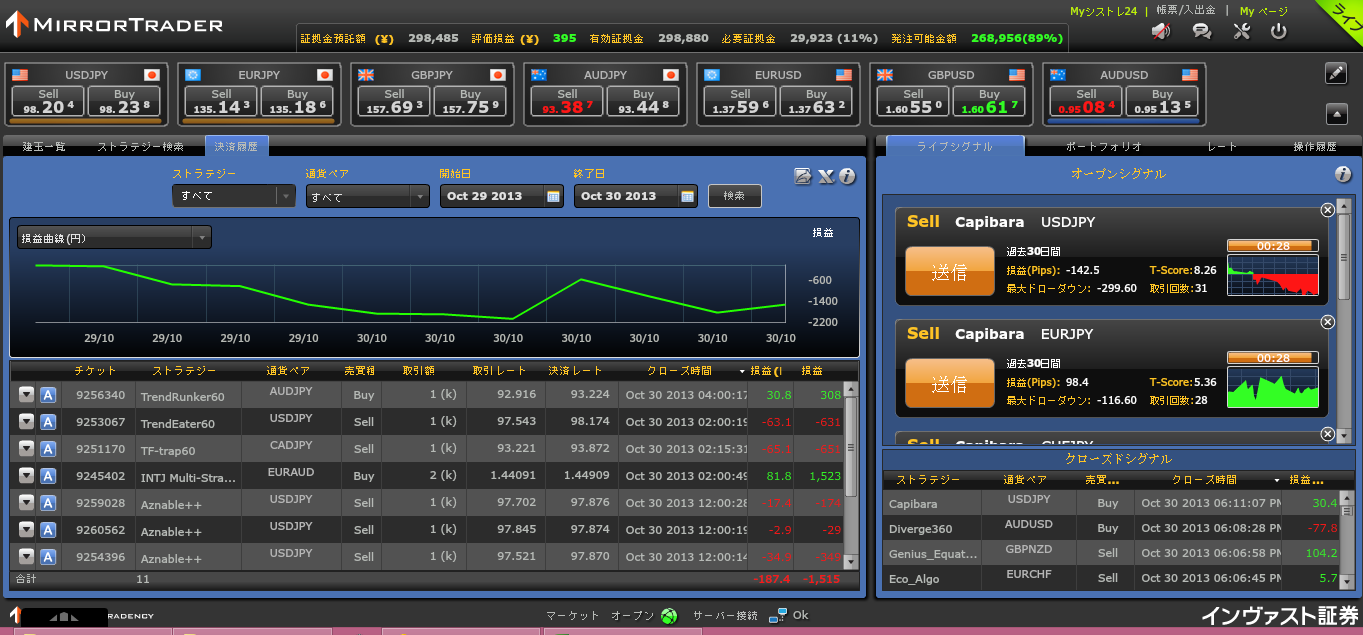Click AUDJPY Sell 93.38 button

[x=567, y=102]
